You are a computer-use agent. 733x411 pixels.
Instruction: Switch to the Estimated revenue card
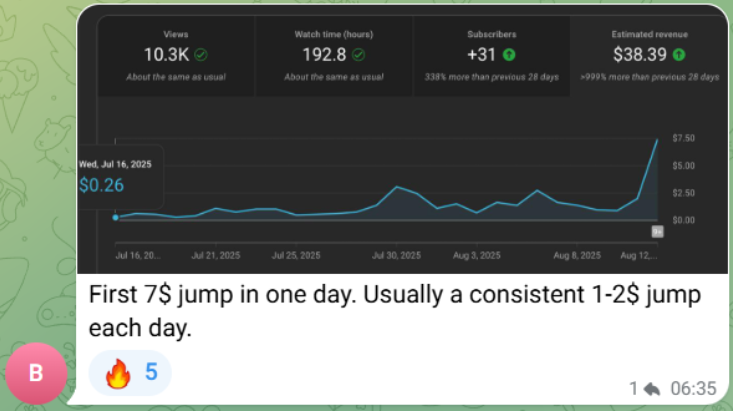[x=649, y=55]
